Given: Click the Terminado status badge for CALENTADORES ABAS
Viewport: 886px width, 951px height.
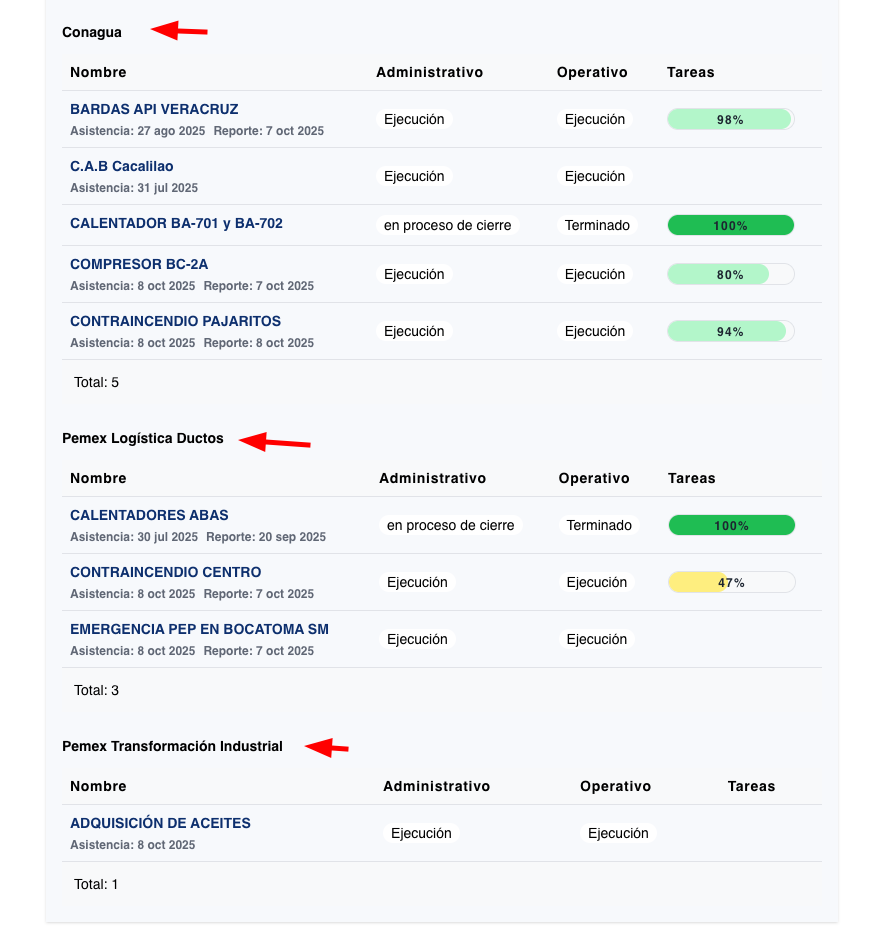Looking at the screenshot, I should point(597,525).
